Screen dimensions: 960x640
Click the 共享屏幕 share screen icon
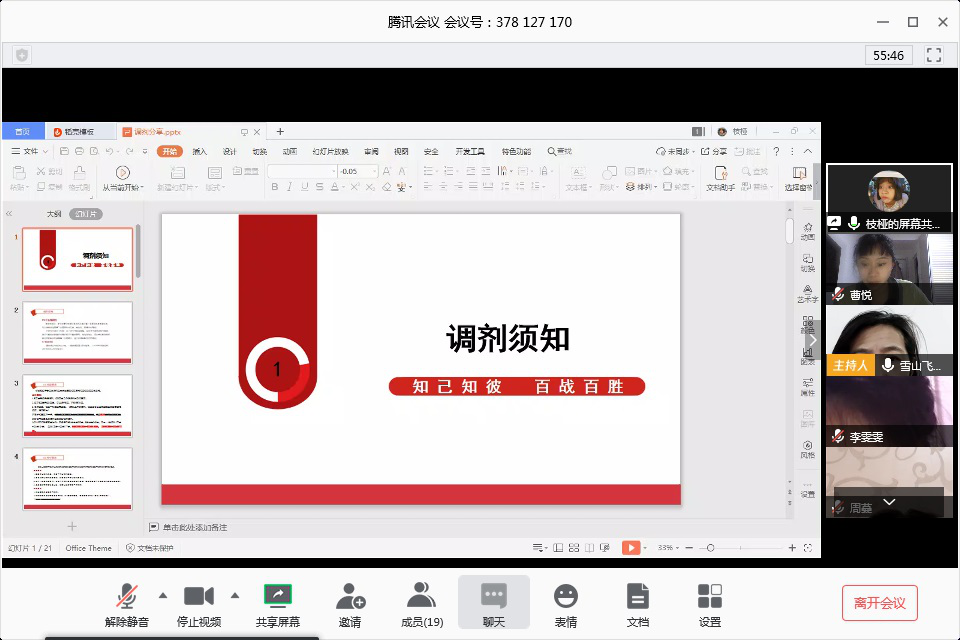coord(277,602)
